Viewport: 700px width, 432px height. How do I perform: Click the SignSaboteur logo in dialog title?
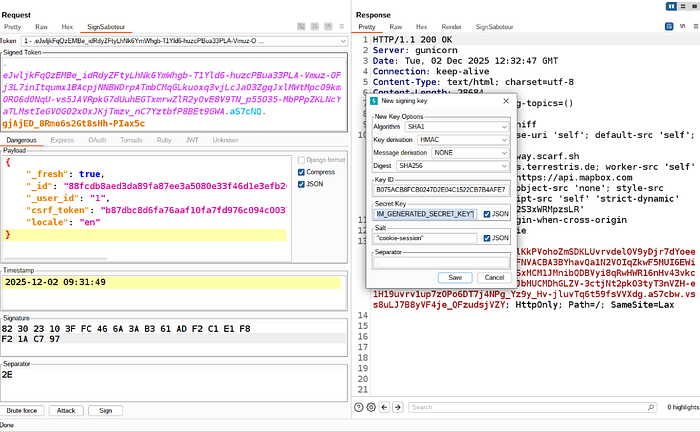click(x=374, y=101)
